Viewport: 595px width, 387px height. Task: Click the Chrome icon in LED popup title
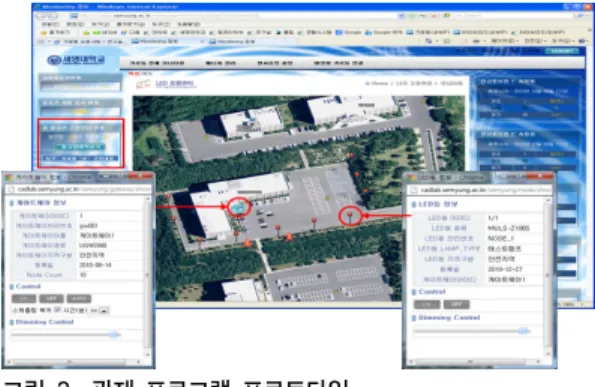coord(411,177)
